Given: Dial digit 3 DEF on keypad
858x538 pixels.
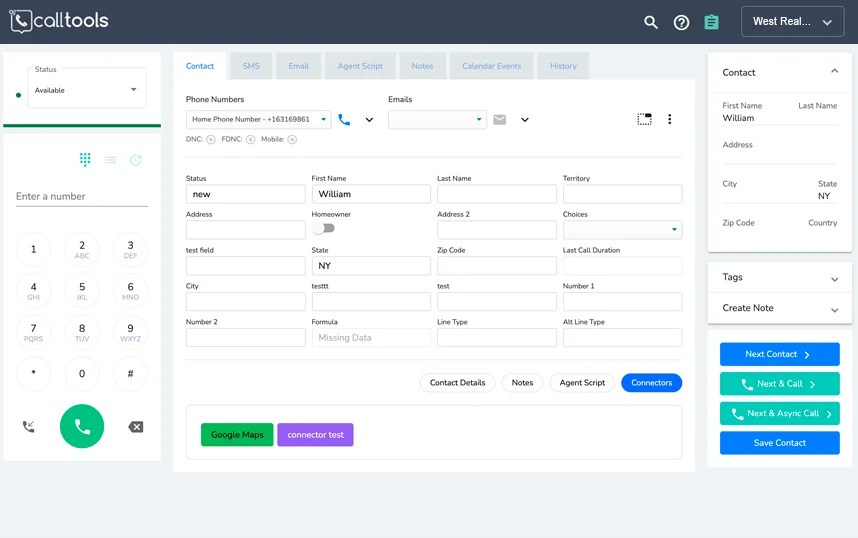Looking at the screenshot, I should point(130,249).
